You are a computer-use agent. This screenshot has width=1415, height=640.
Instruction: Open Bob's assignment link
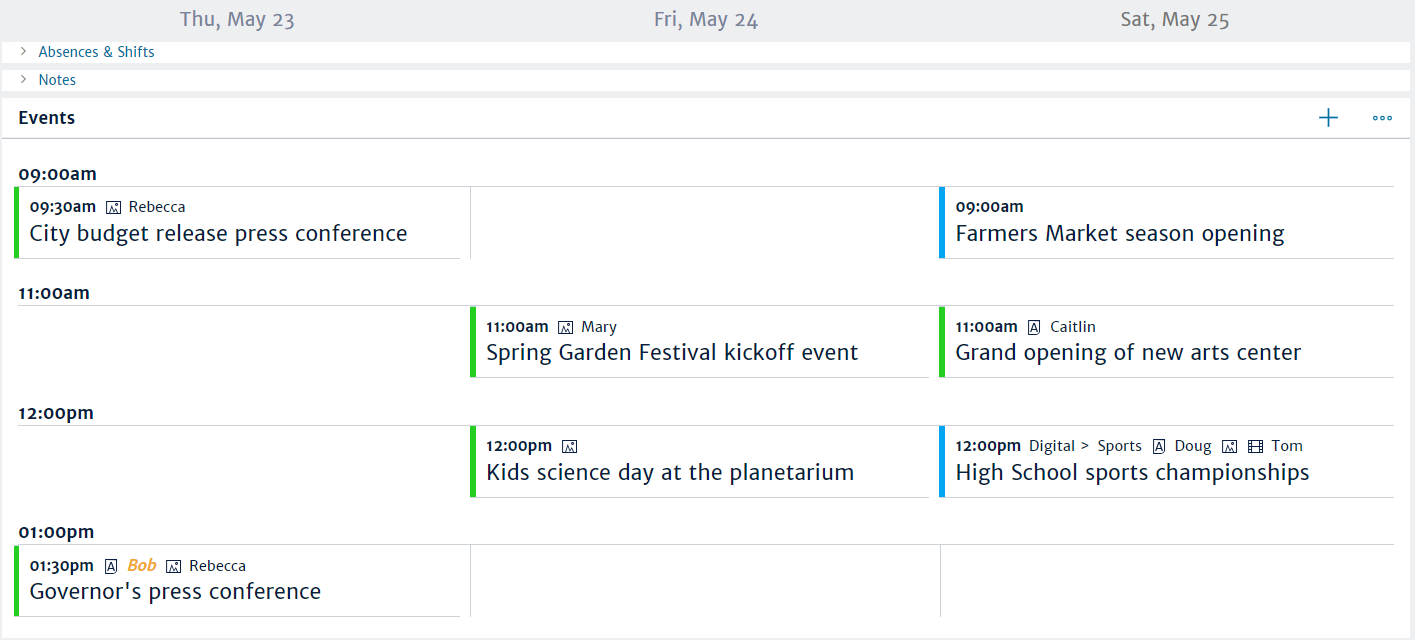click(141, 565)
